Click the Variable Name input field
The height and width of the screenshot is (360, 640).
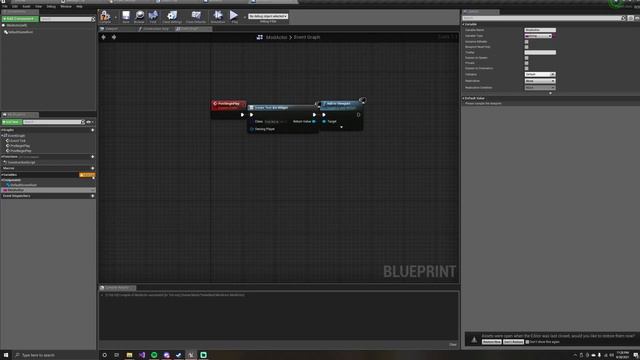click(x=540, y=30)
